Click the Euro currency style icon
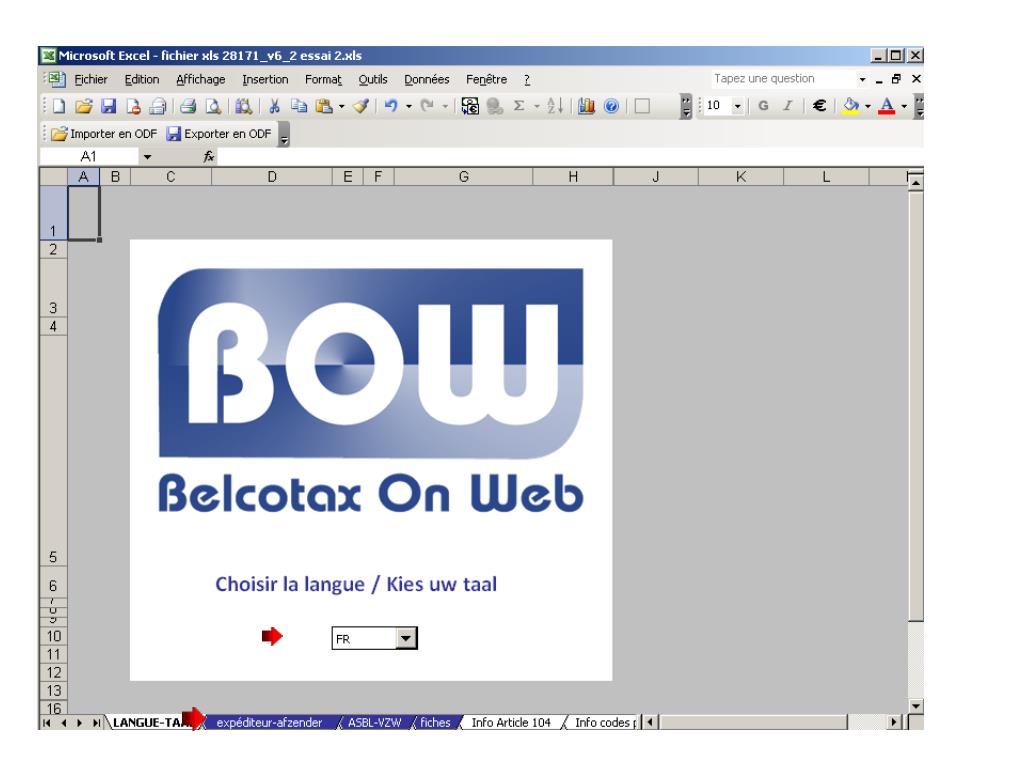The width and height of the screenshot is (1024, 768). click(x=820, y=106)
